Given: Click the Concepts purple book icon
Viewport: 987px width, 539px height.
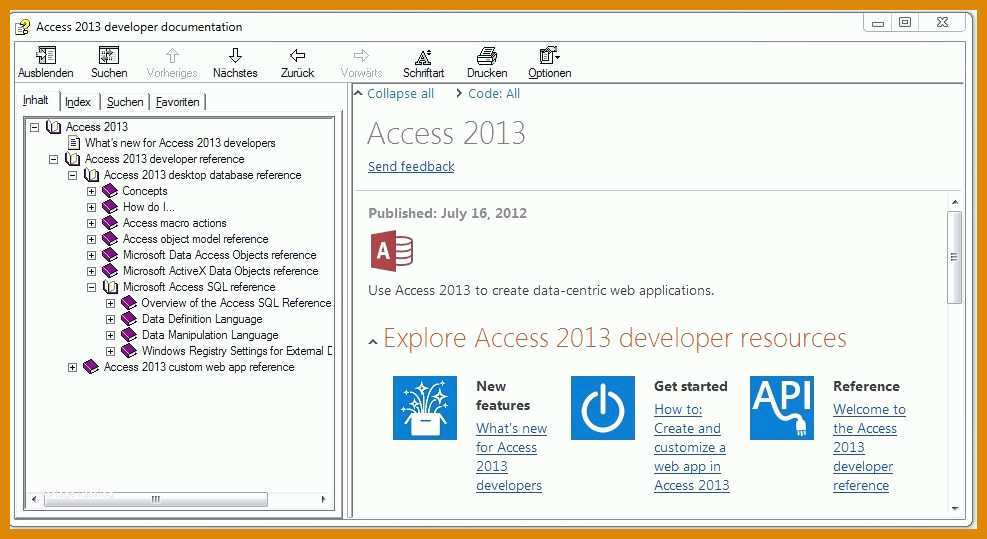Looking at the screenshot, I should pyautogui.click(x=110, y=191).
